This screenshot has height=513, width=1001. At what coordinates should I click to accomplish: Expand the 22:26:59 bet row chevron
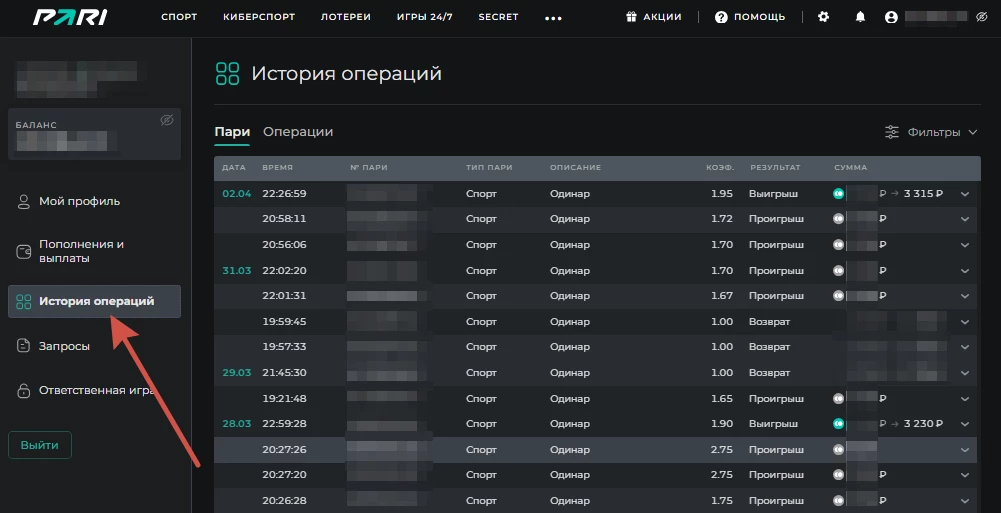[x=965, y=194]
